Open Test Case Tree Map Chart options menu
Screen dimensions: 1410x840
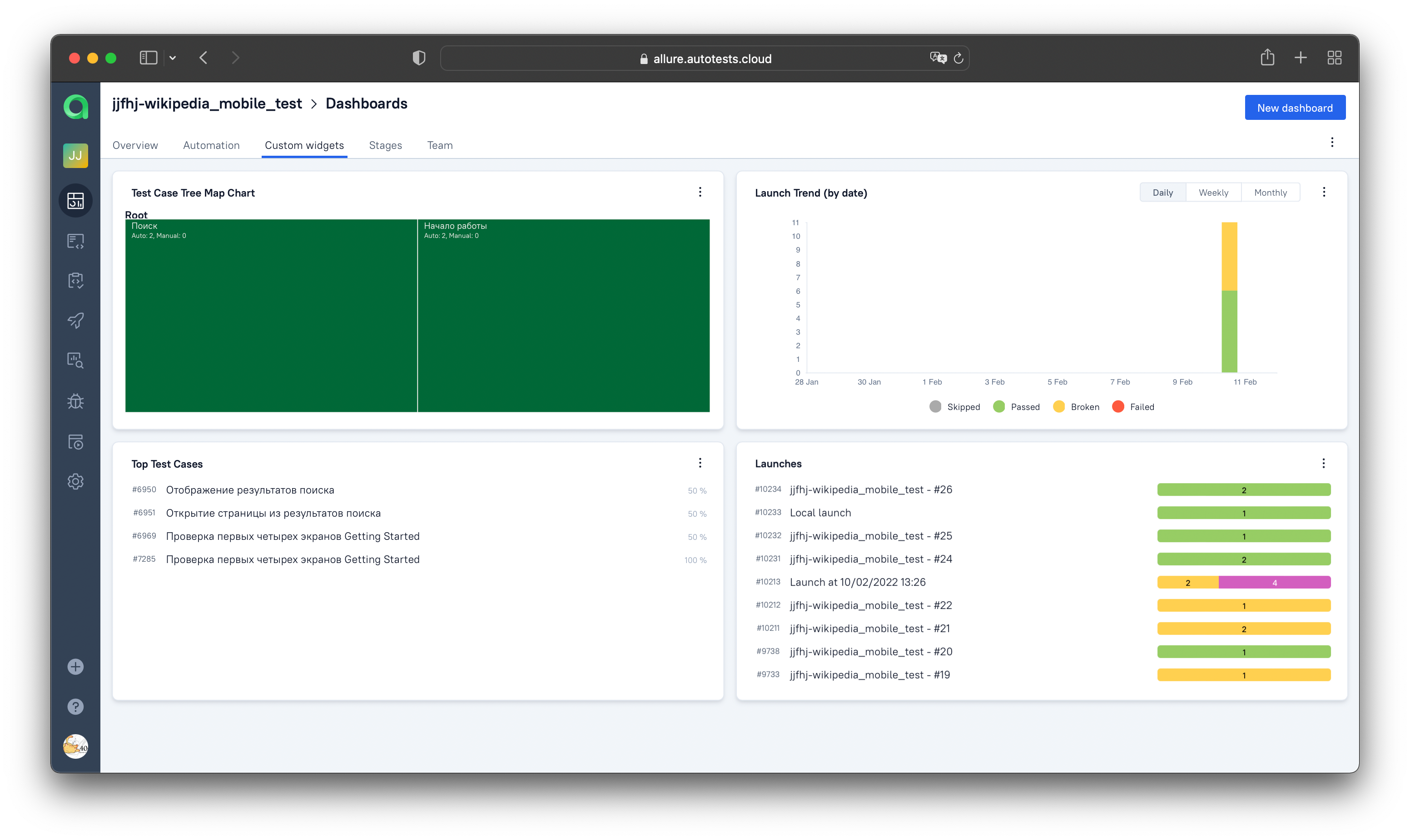pos(700,192)
